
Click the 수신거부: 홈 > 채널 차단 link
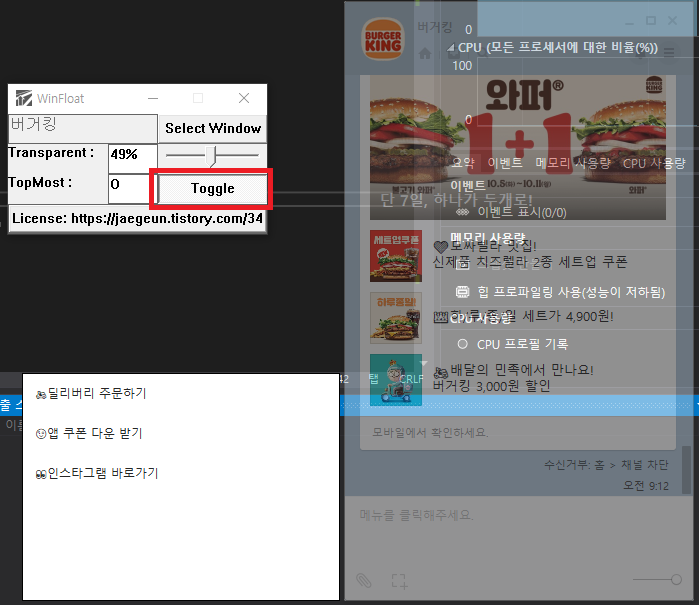[606, 465]
